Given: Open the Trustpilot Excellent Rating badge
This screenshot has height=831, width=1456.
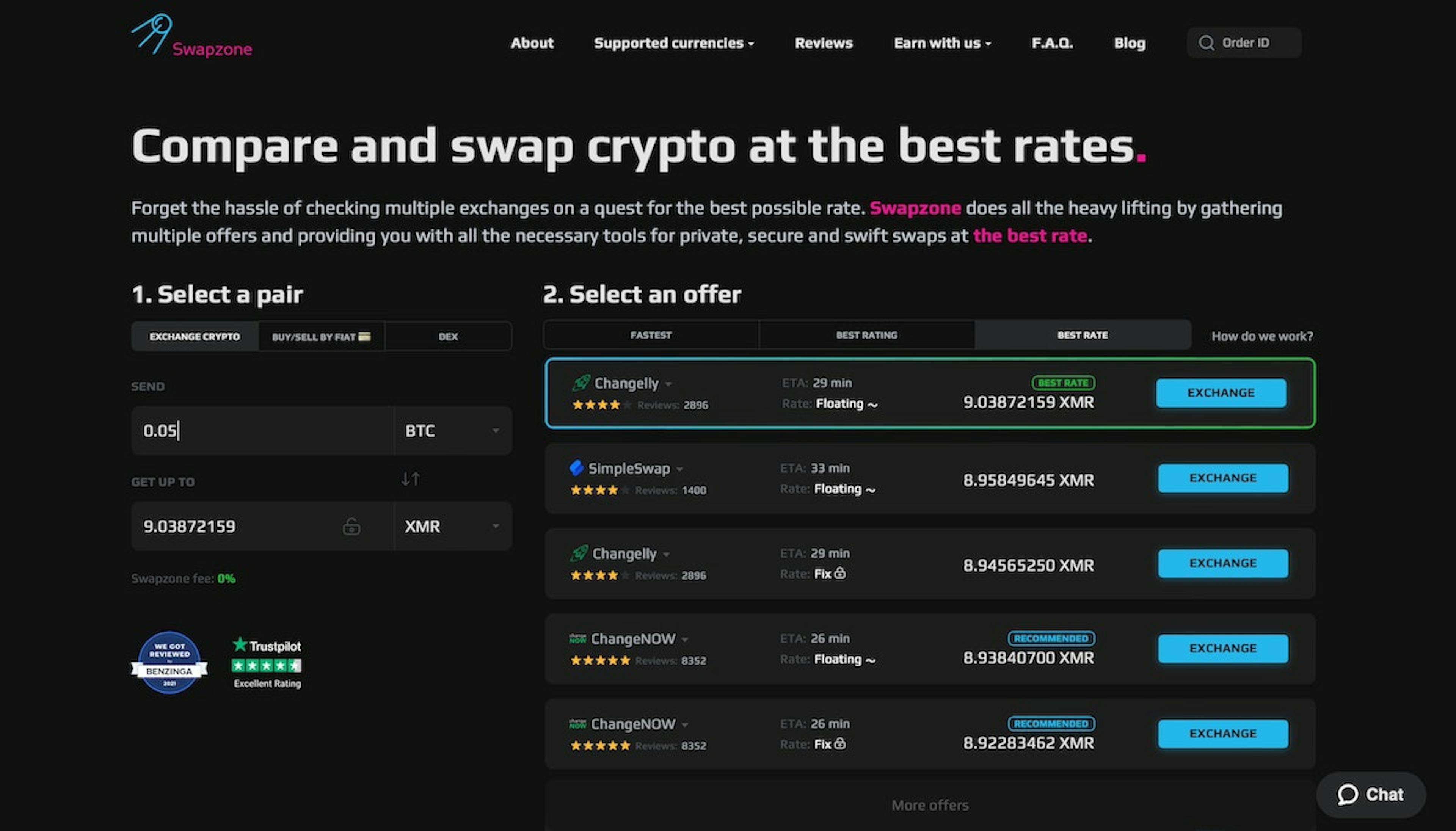Looking at the screenshot, I should tap(267, 663).
